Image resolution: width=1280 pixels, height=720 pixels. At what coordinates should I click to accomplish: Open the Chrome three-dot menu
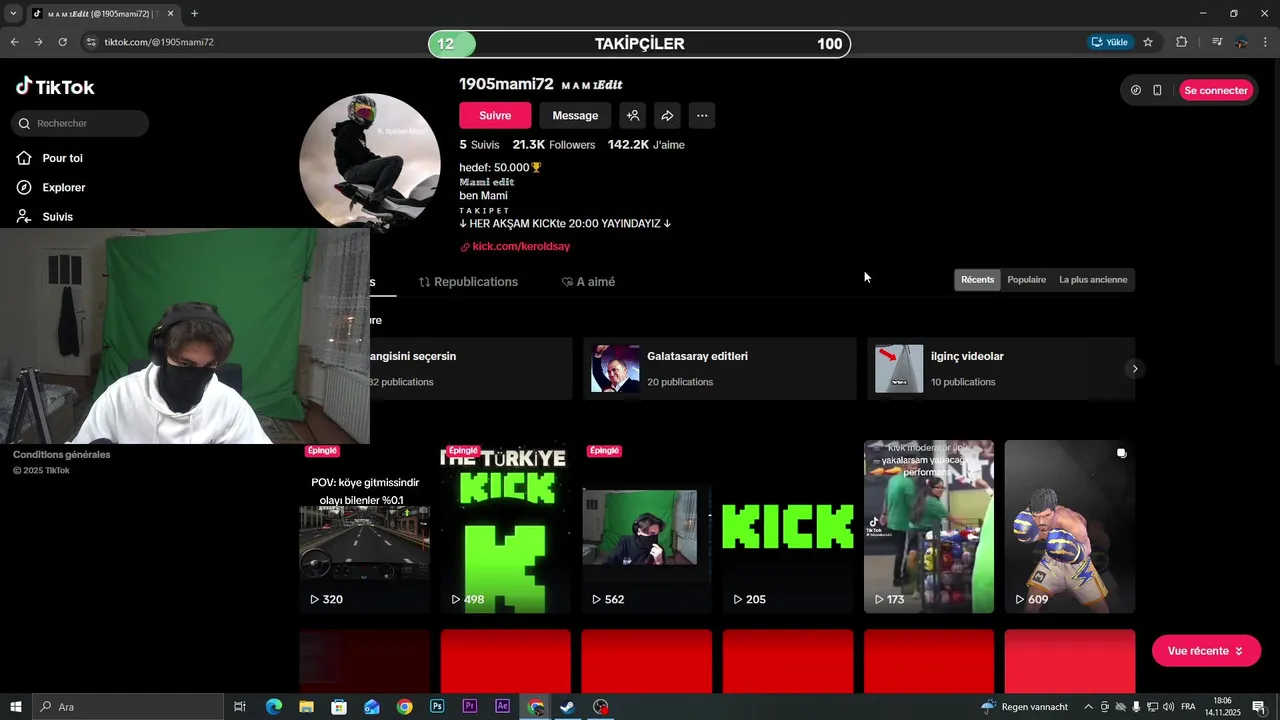(1266, 42)
